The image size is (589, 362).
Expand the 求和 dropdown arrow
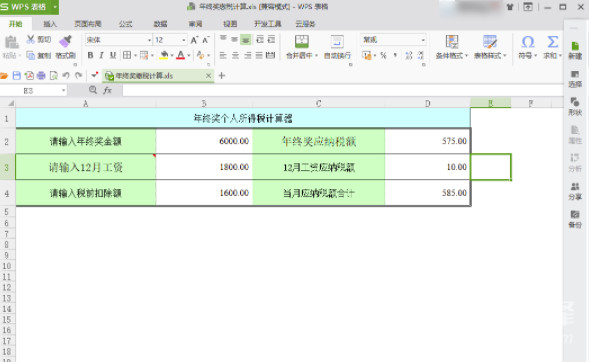click(560, 56)
